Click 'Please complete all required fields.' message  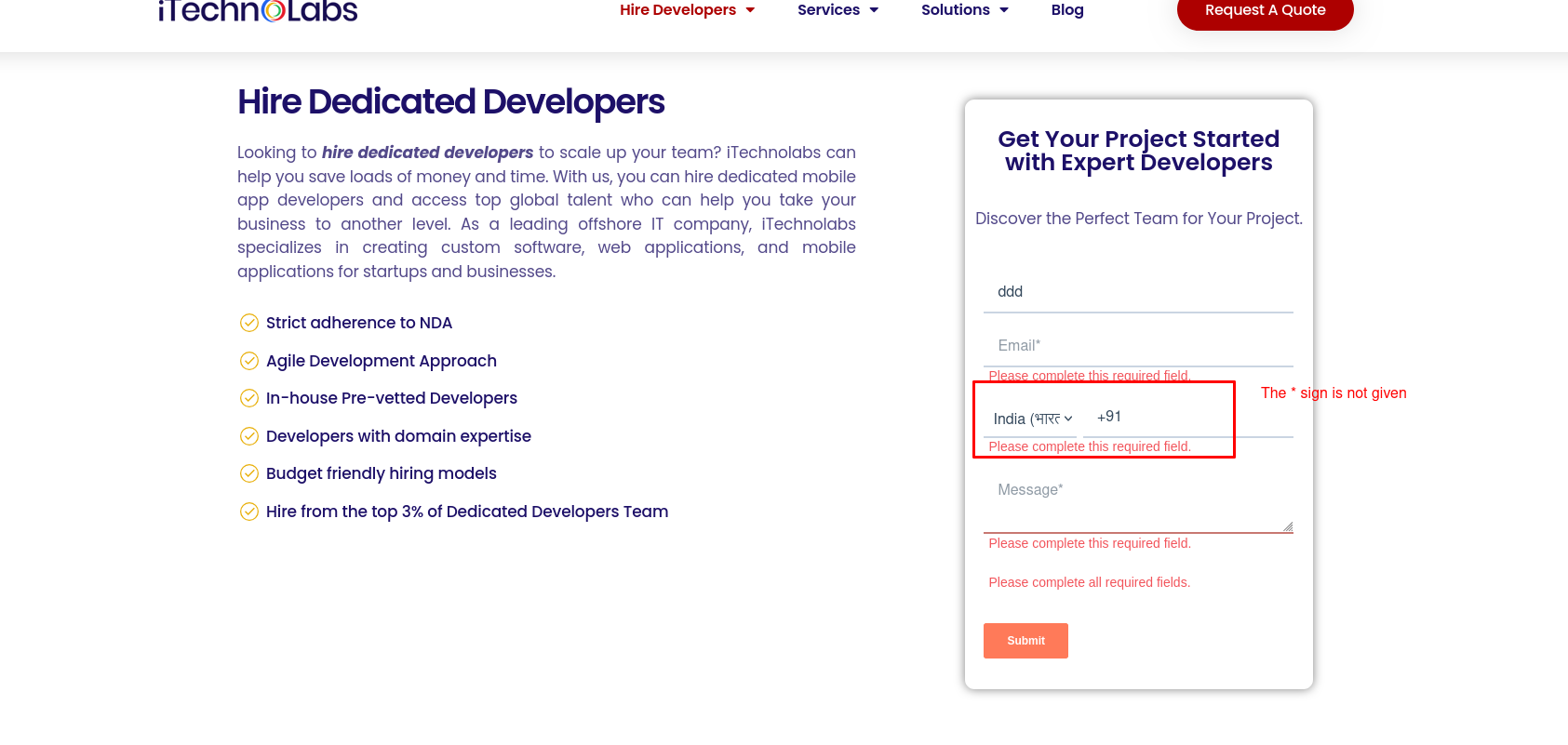(x=1090, y=582)
